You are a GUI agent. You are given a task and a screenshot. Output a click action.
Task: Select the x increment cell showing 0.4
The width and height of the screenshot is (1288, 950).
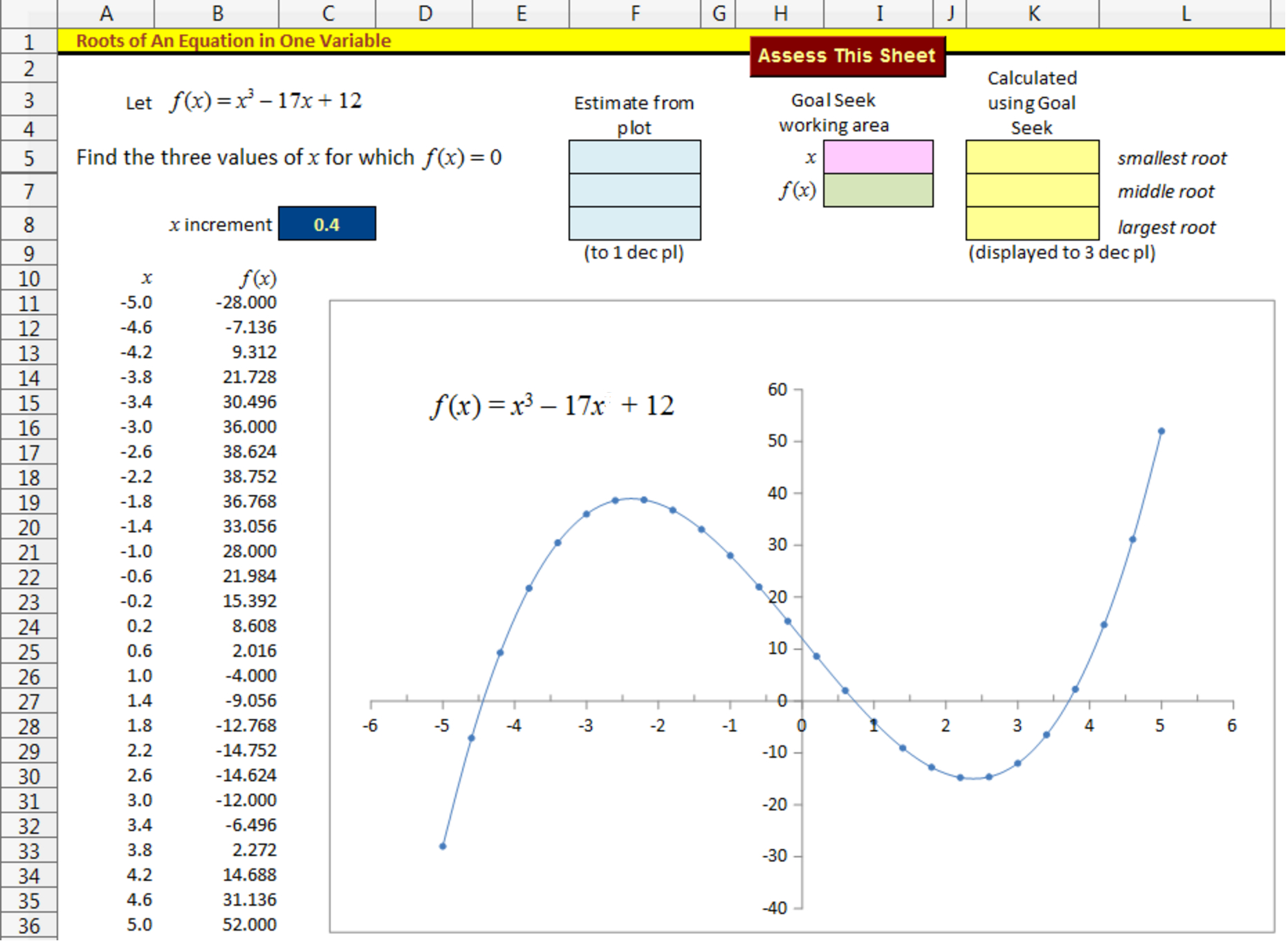pos(327,224)
